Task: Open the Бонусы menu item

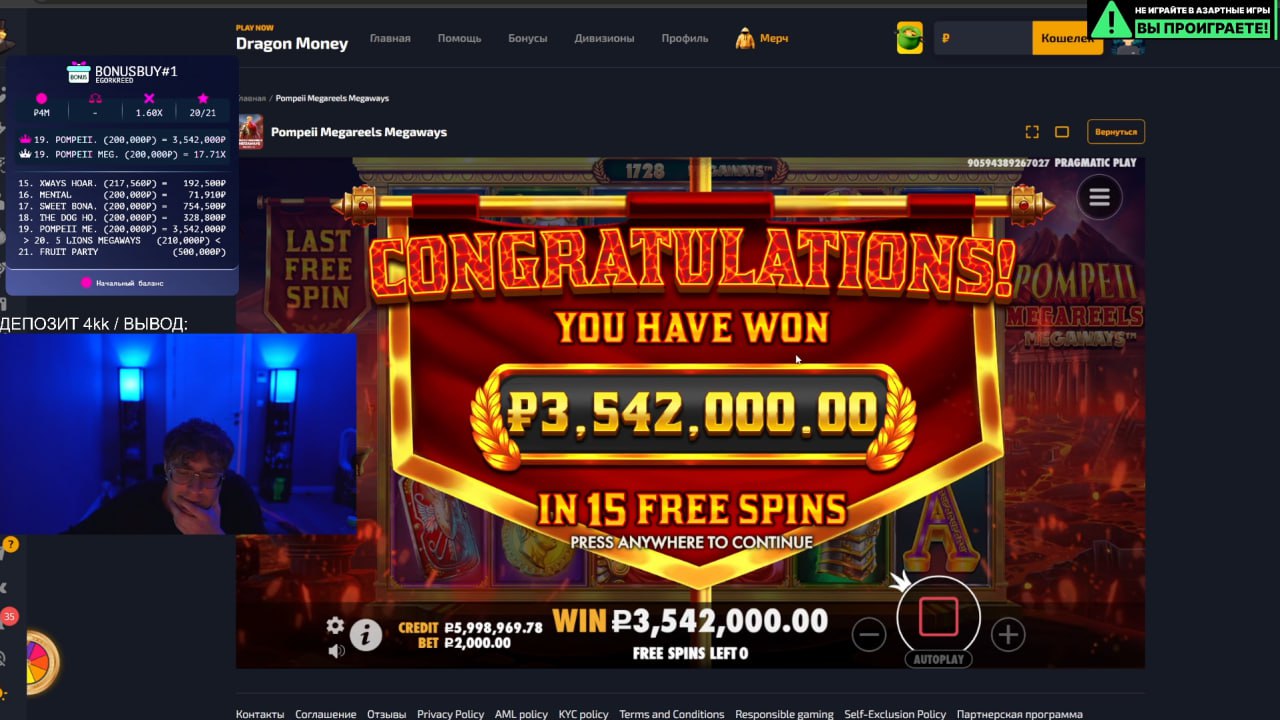Action: (x=527, y=38)
